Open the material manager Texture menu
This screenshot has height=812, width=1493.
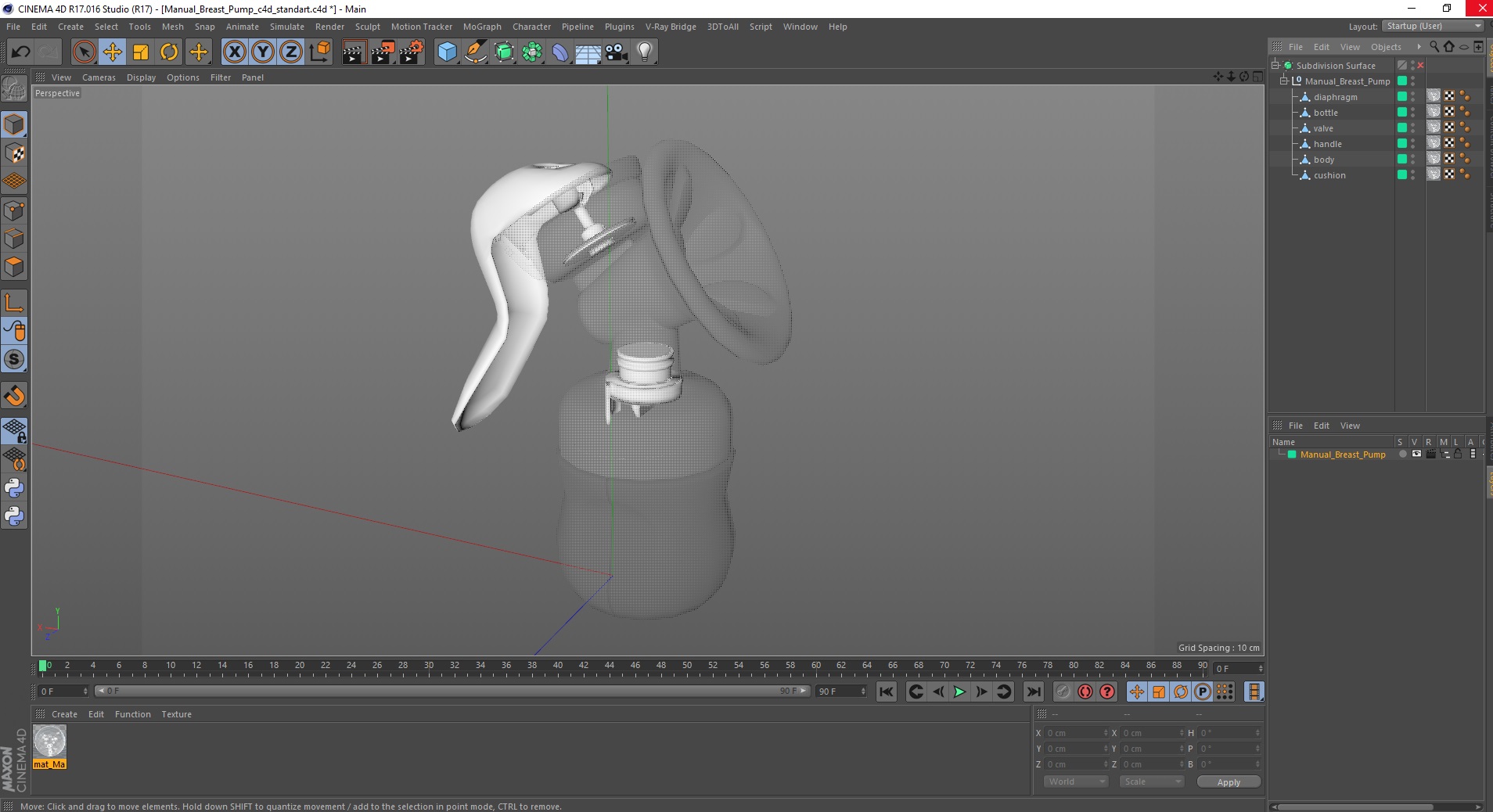click(x=176, y=714)
